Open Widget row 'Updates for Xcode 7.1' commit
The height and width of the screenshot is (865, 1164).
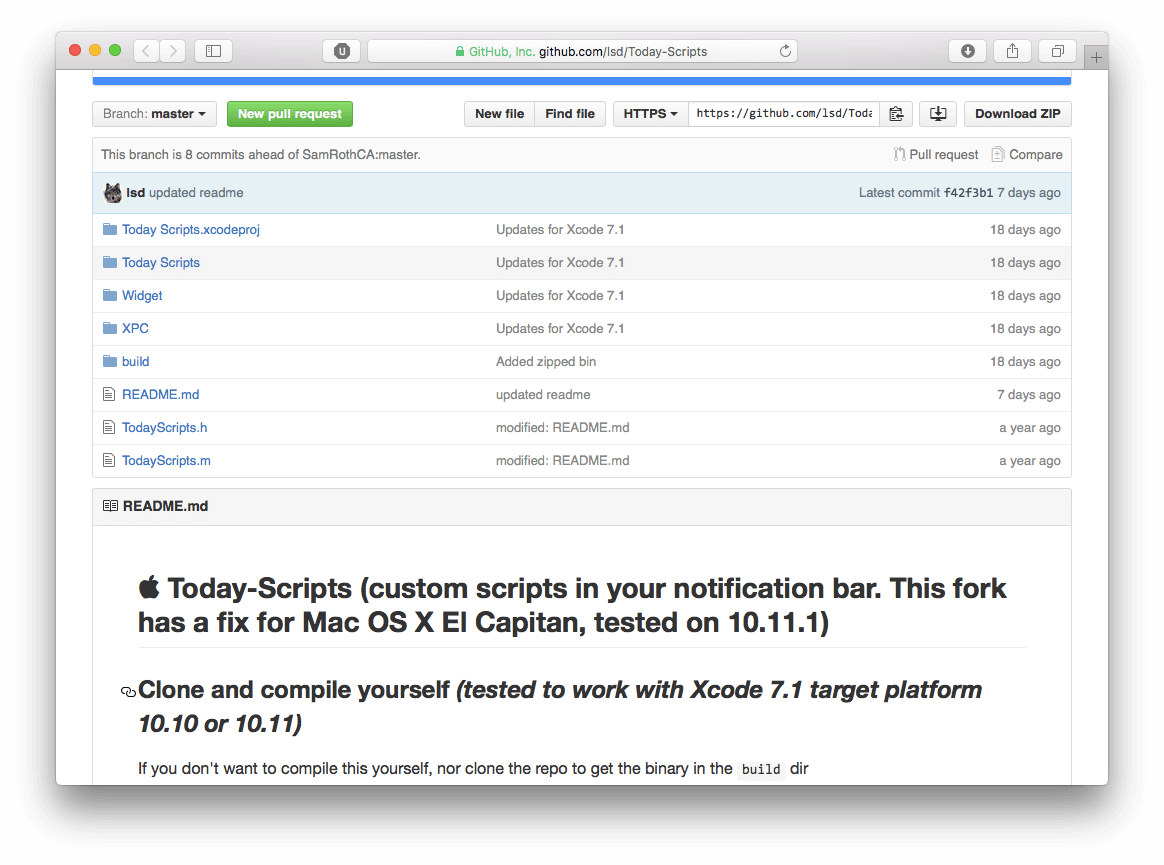click(560, 295)
